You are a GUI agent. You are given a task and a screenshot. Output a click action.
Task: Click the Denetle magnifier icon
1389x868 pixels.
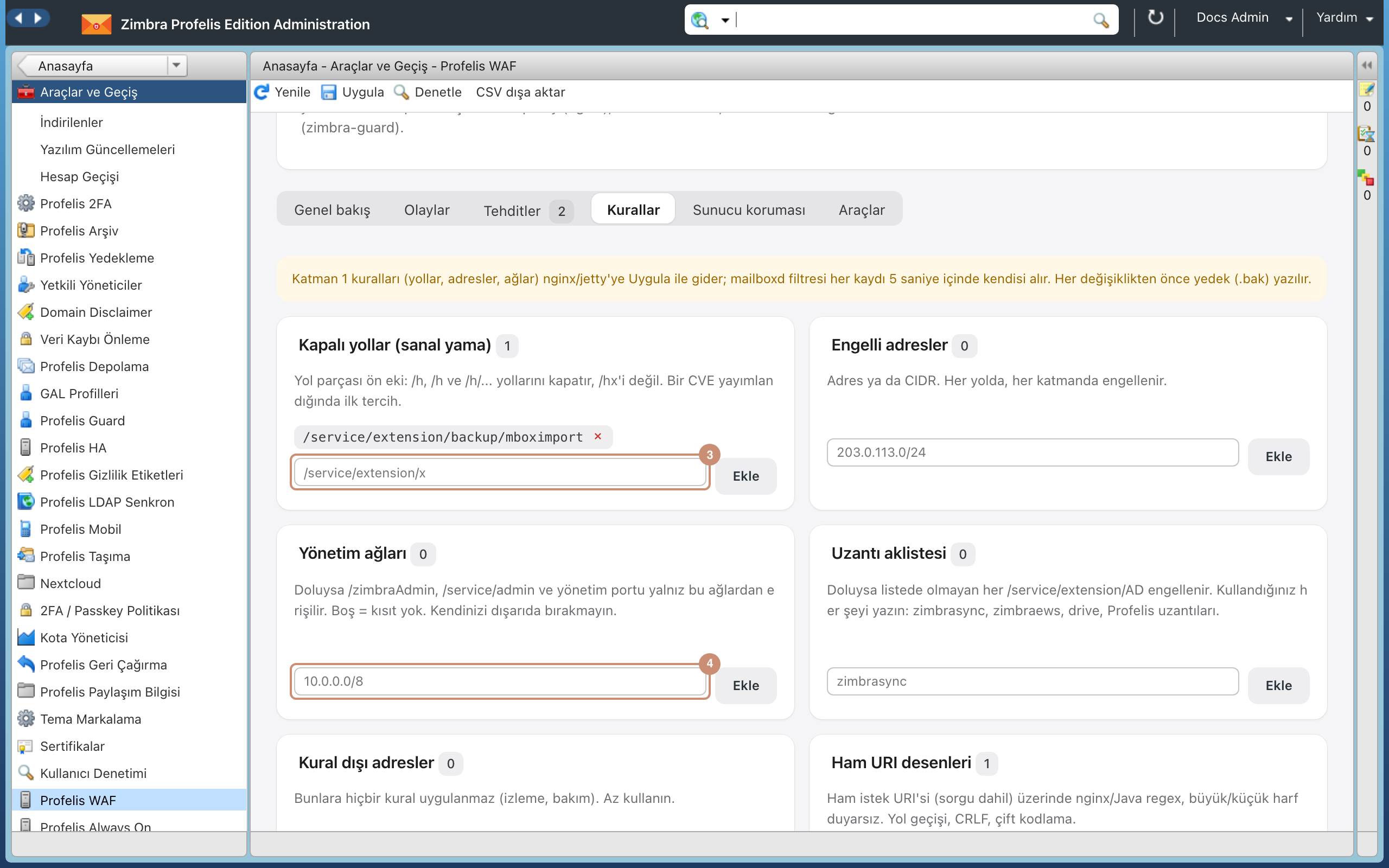pyautogui.click(x=401, y=92)
